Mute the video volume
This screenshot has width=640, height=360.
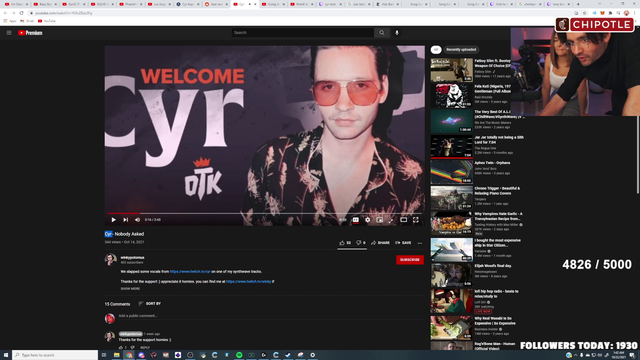tap(138, 220)
